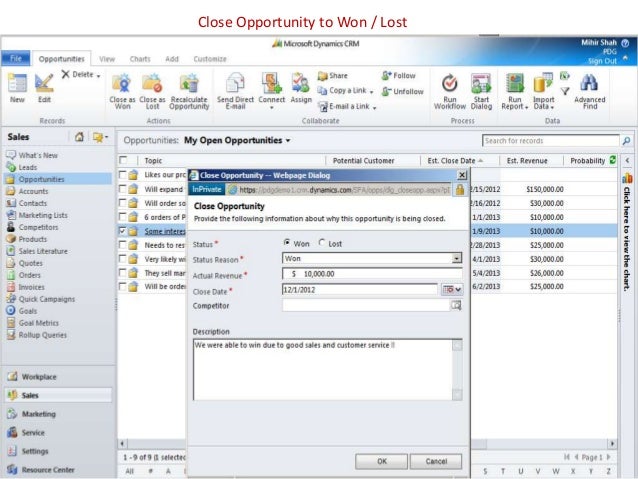Click the Sign Out link
The height and width of the screenshot is (479, 638).
[602, 61]
